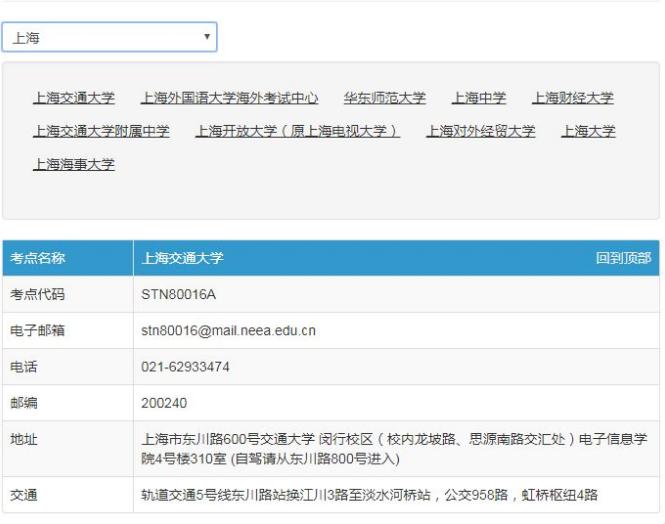Open 上海开放大学（原上海电视大学）link
Viewport: 665px width, 524px height.
[x=298, y=131]
